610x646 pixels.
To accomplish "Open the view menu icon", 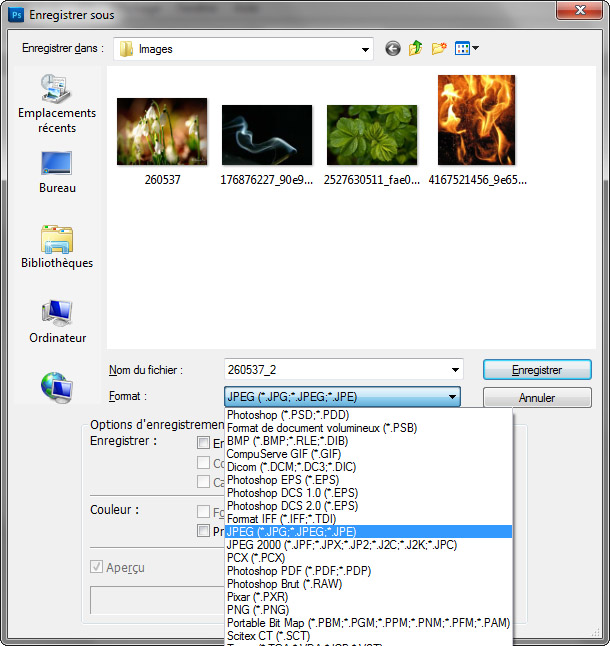I will [x=466, y=48].
